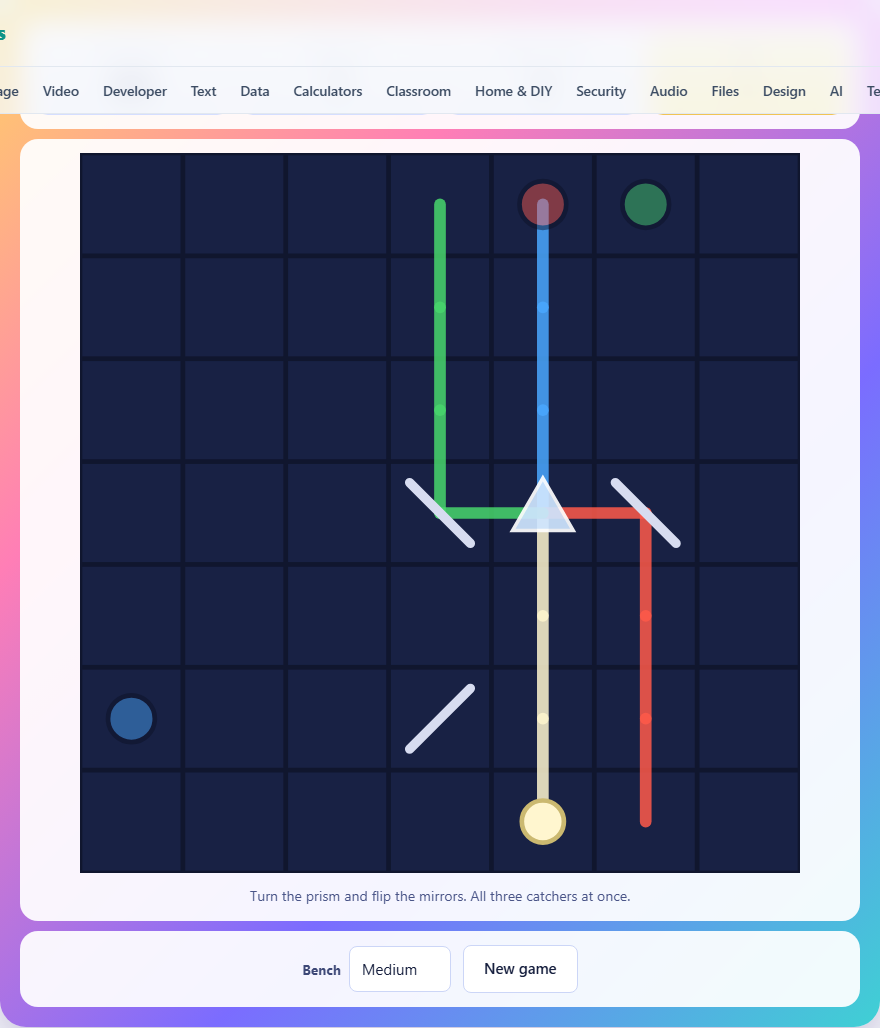The width and height of the screenshot is (880, 1028).
Task: Open the Video category
Action: click(x=61, y=91)
